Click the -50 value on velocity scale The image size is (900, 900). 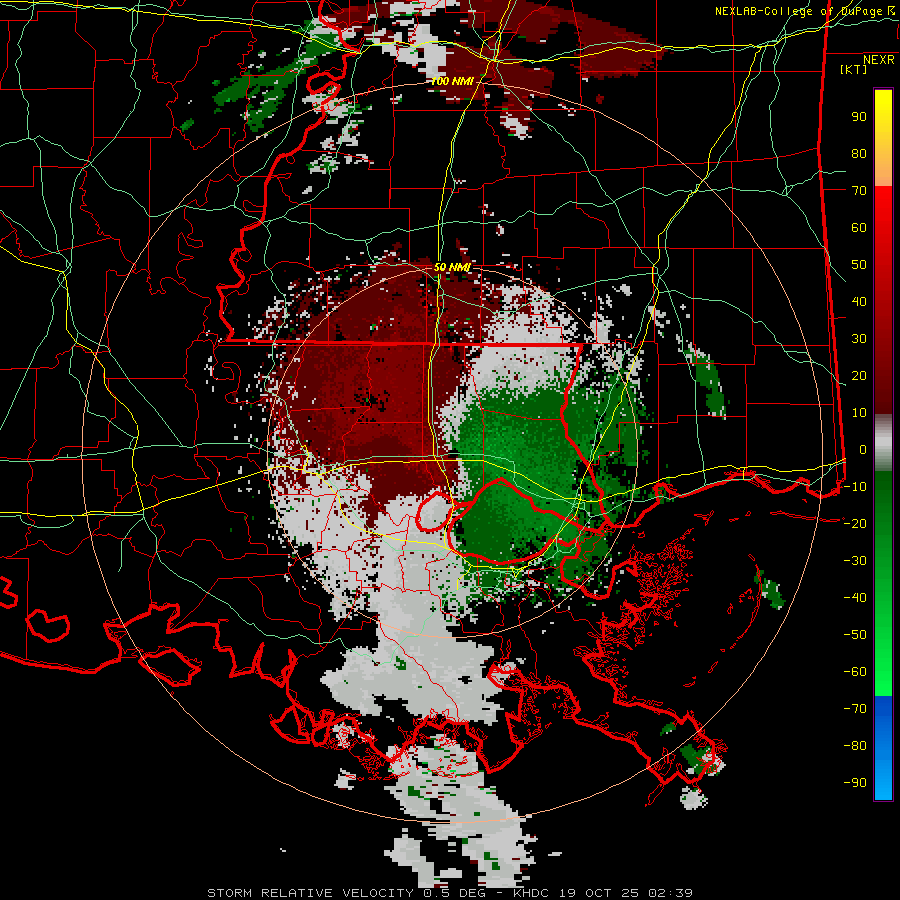click(x=855, y=634)
